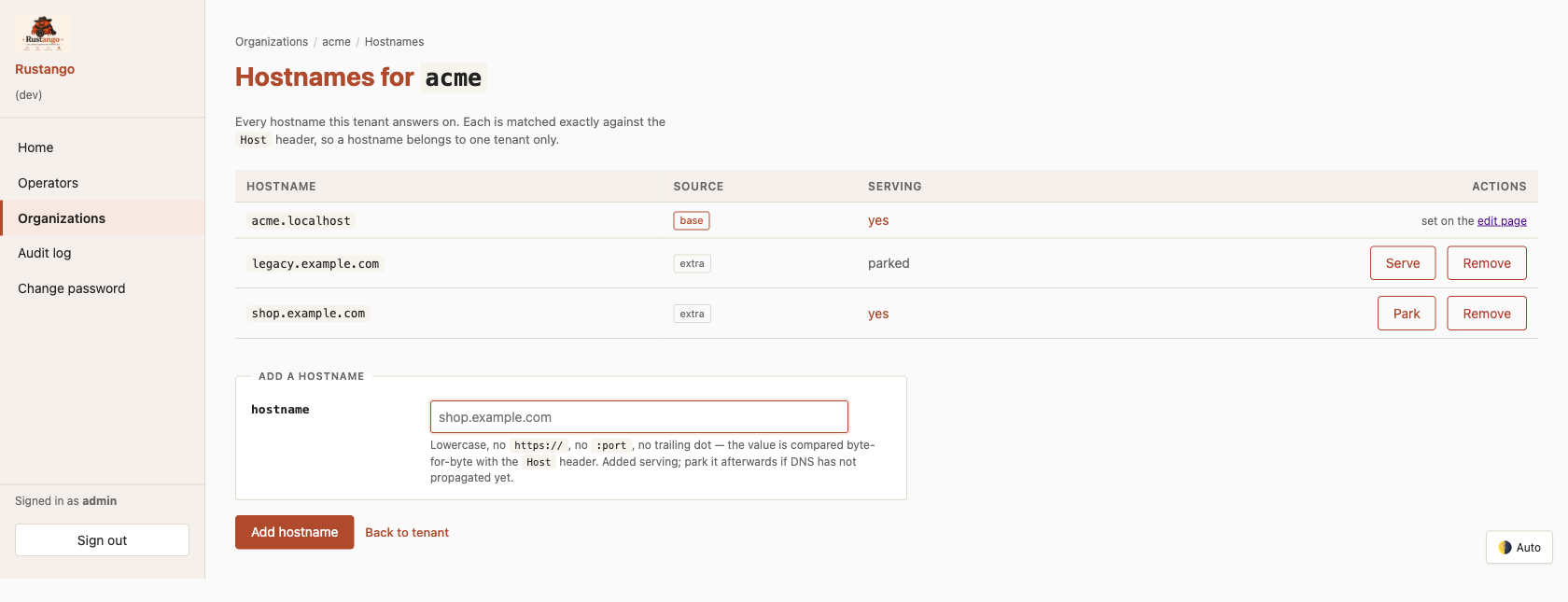The width and height of the screenshot is (1568, 602).
Task: Select the legacy.example.com hostname cell
Action: (315, 264)
